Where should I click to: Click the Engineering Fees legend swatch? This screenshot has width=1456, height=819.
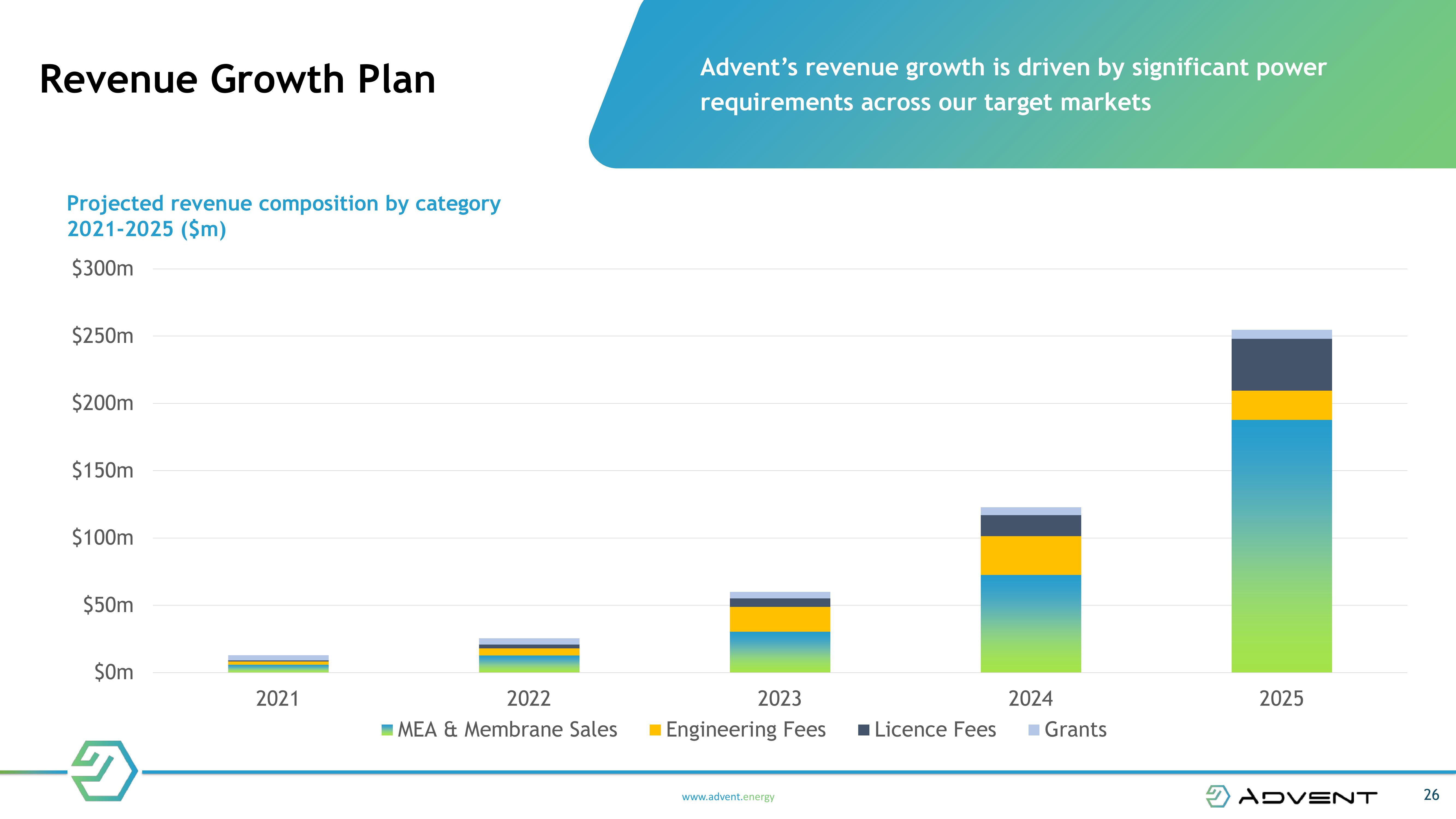pos(655,730)
